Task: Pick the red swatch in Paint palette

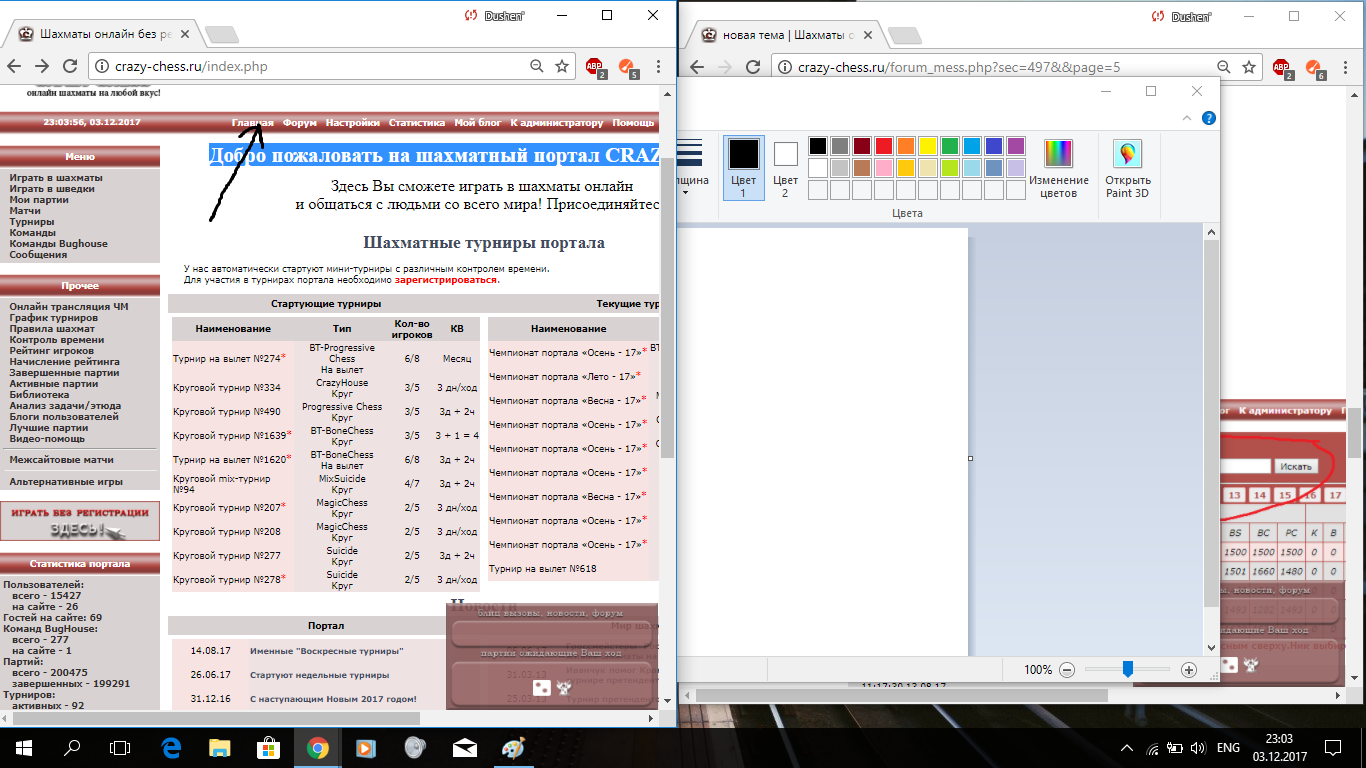Action: (884, 146)
